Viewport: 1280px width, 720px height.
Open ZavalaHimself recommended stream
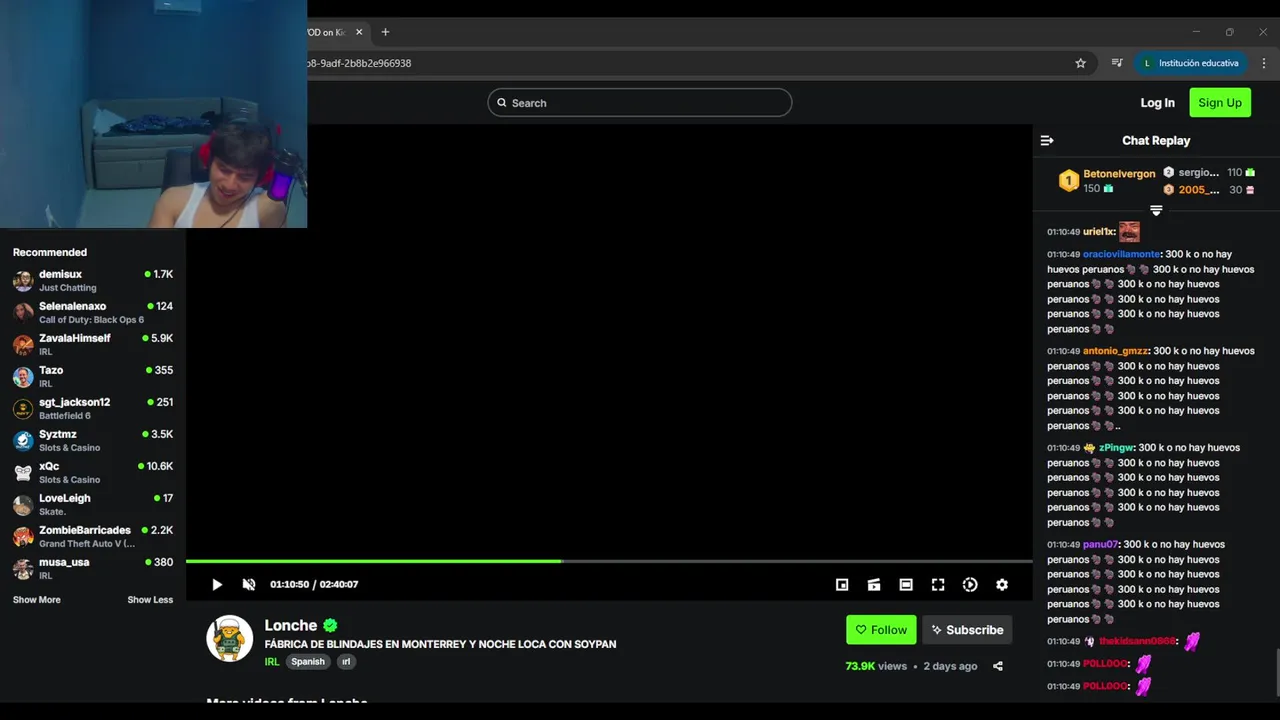click(x=93, y=344)
